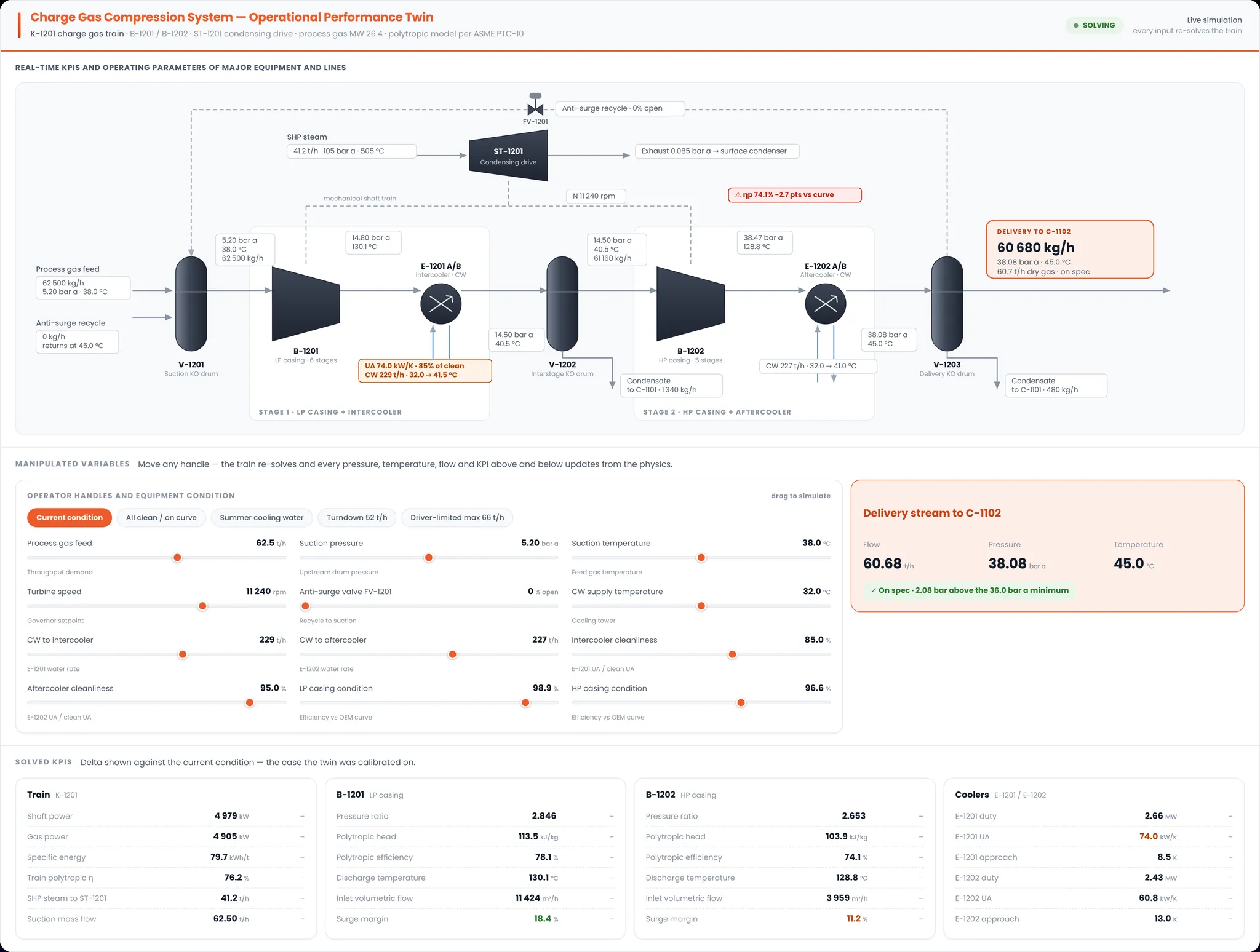
Task: Click the Anti-surge valve FV-1201 slider handle
Action: coord(305,606)
